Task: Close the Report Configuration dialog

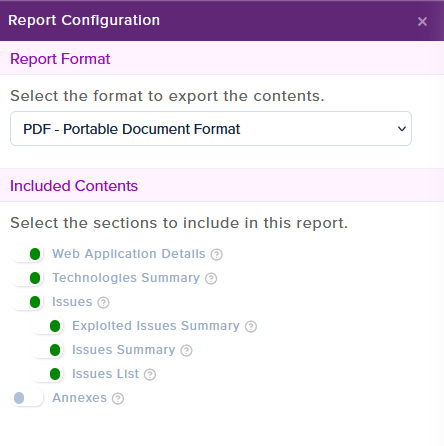Action: click(422, 21)
